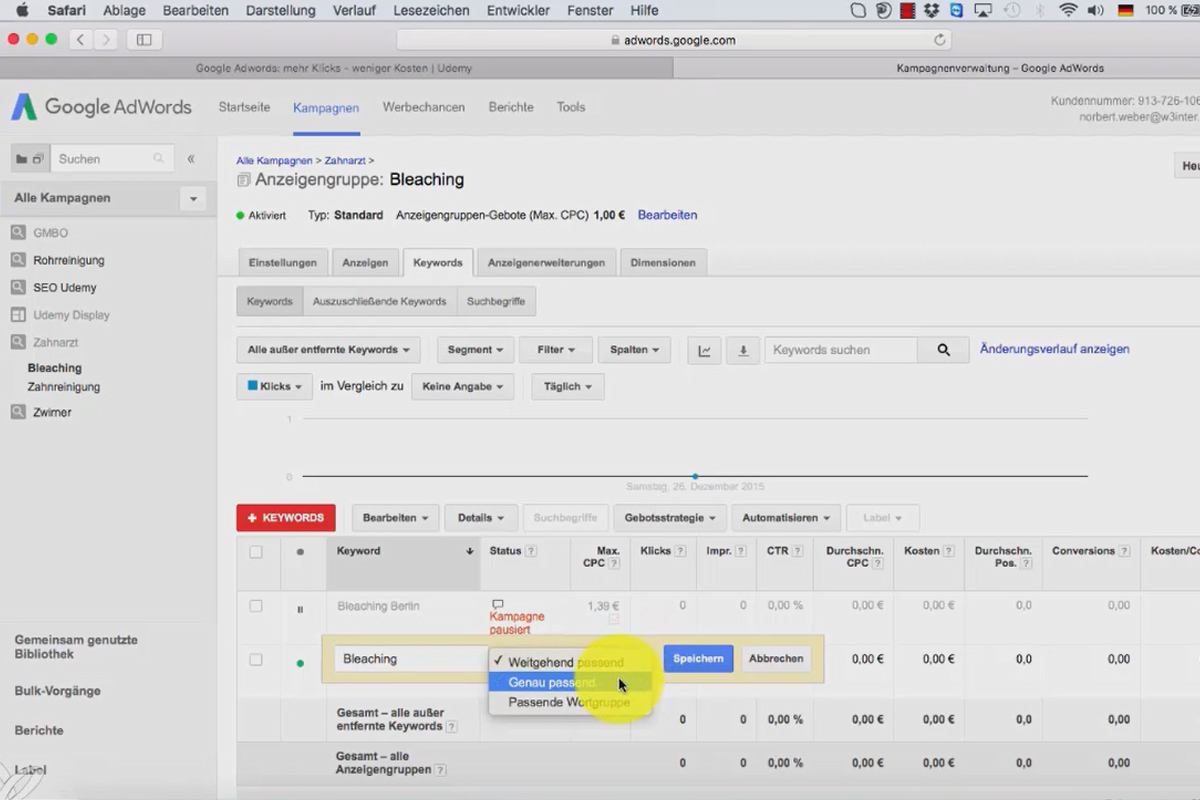Open the Filter dropdown
Screen dimensions: 1200x800
[x=556, y=350]
